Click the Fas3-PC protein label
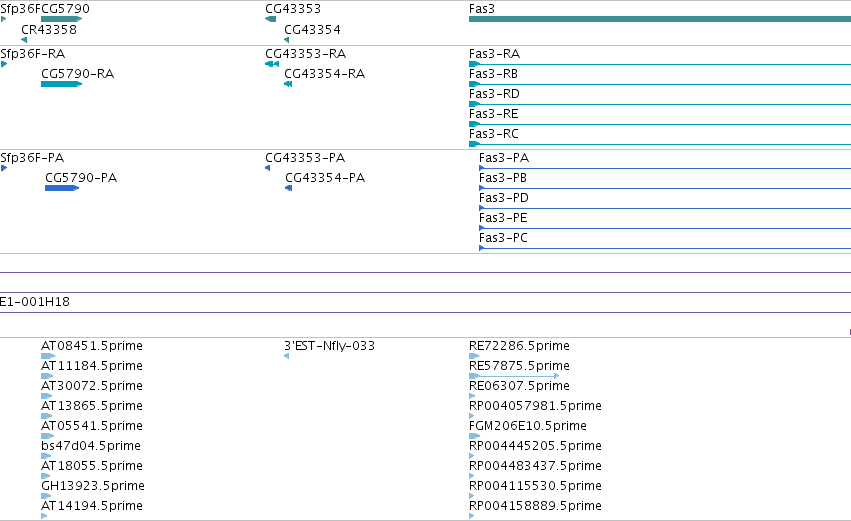The image size is (851, 521). coord(503,238)
